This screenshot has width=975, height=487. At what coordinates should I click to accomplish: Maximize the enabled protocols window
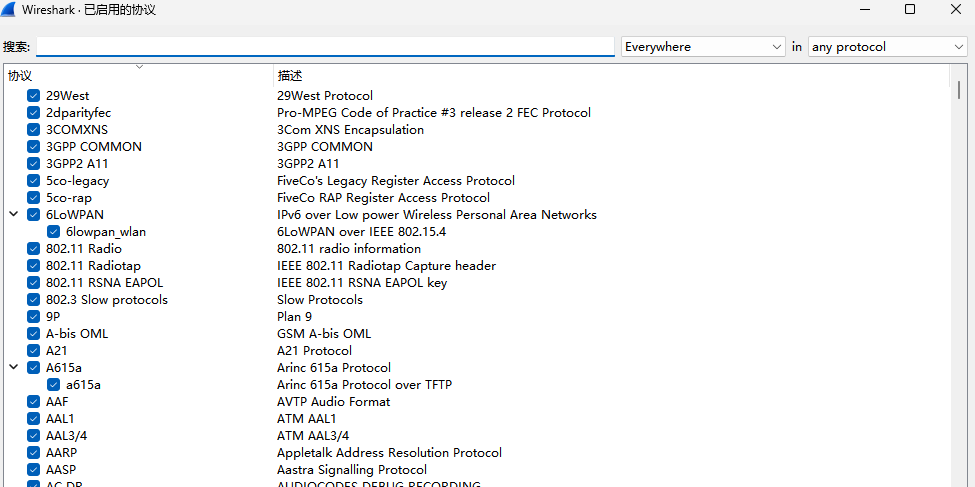[909, 9]
